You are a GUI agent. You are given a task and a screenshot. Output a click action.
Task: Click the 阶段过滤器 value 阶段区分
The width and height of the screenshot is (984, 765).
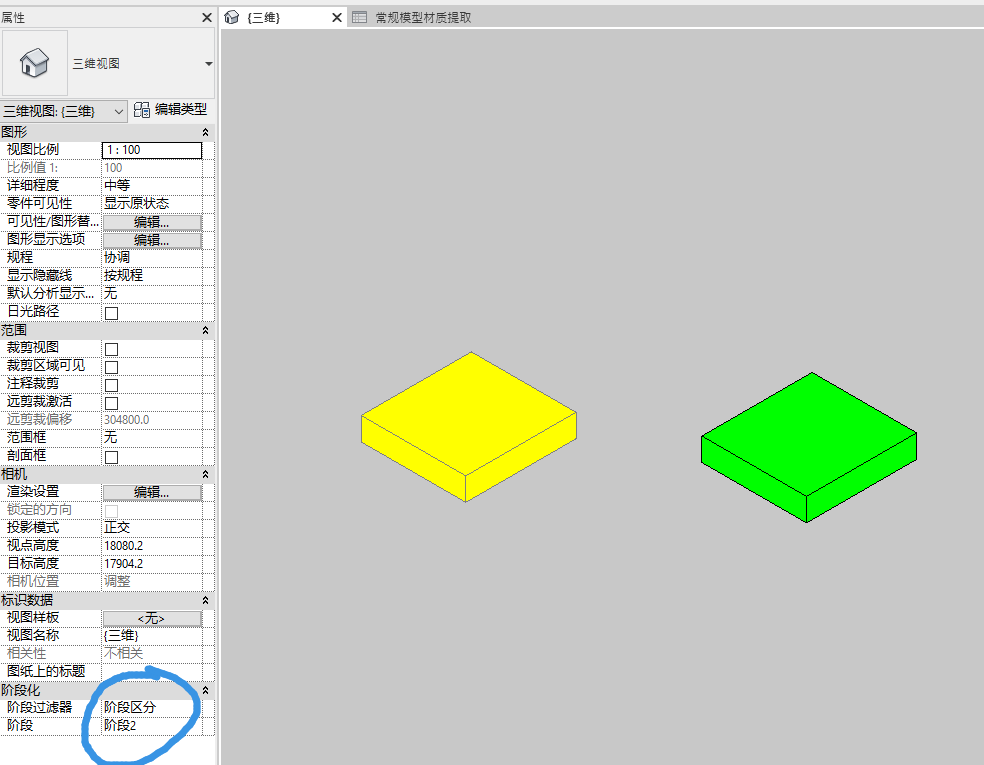point(130,707)
